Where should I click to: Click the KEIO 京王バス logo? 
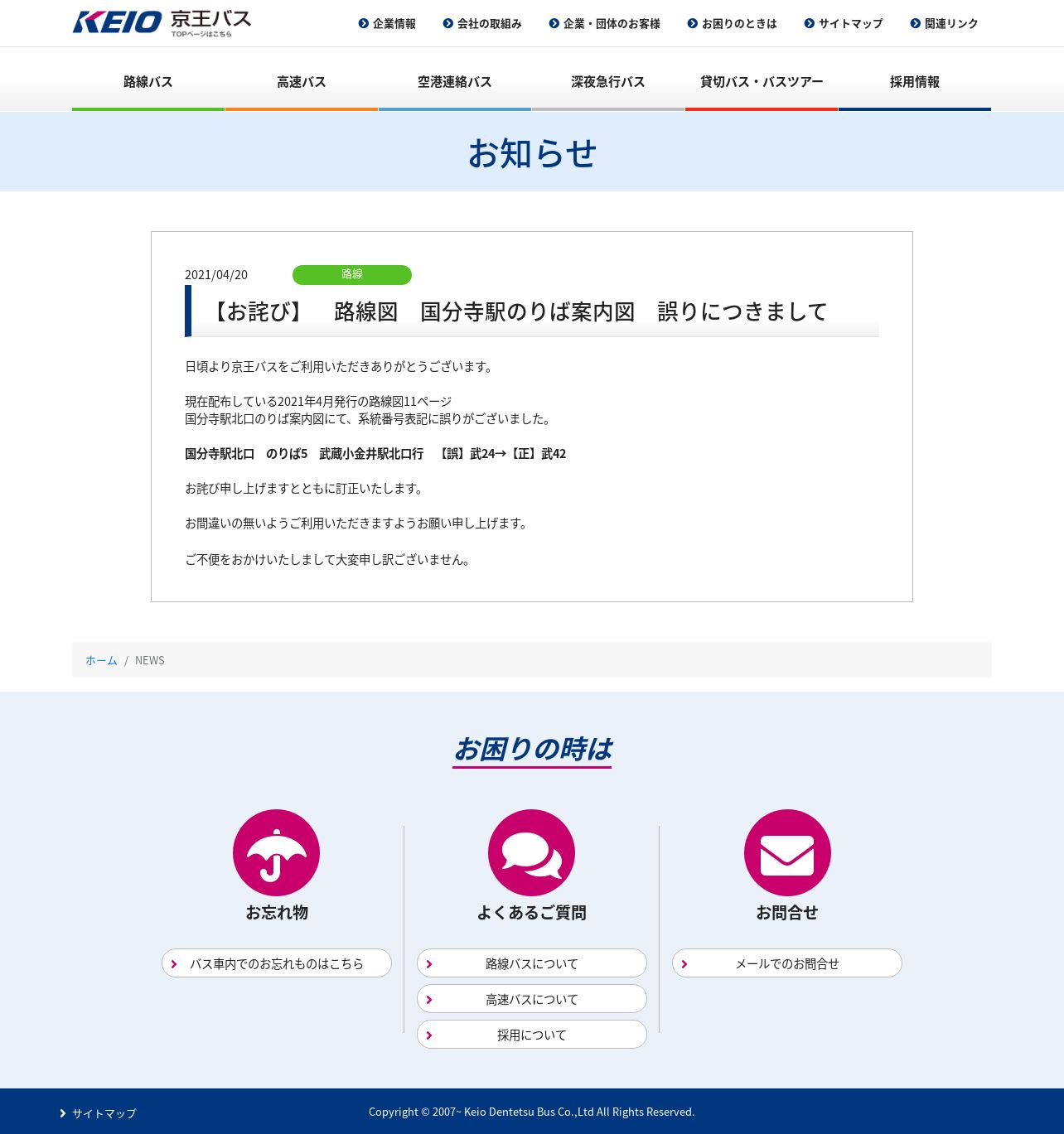tap(162, 22)
